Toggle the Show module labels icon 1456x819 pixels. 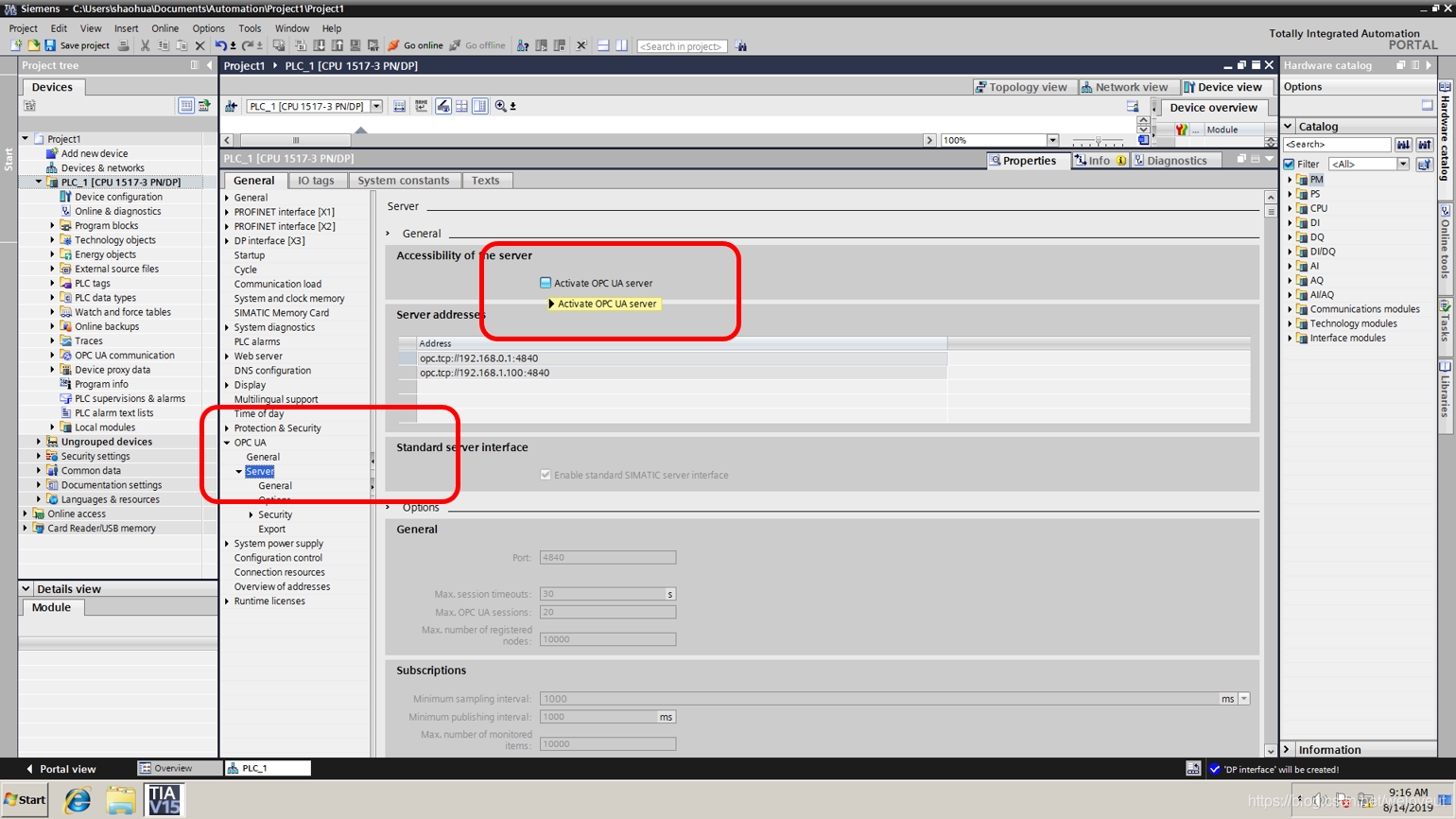443,106
